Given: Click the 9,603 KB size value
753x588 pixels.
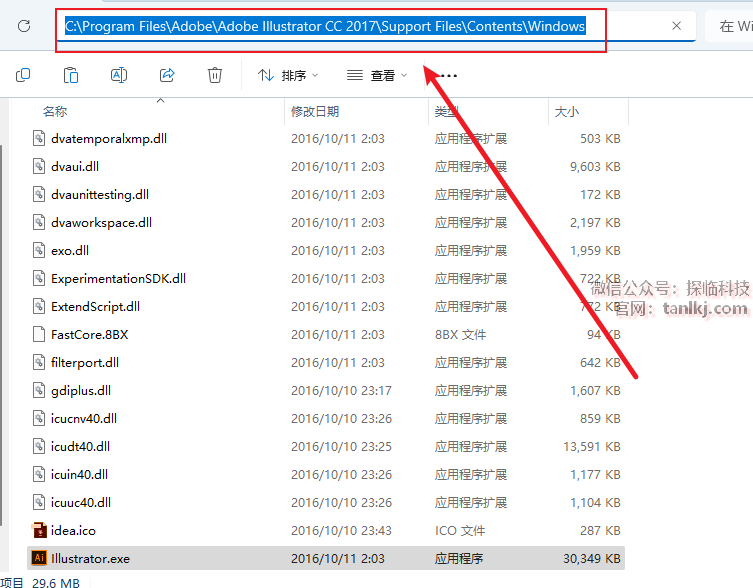Looking at the screenshot, I should (595, 167).
